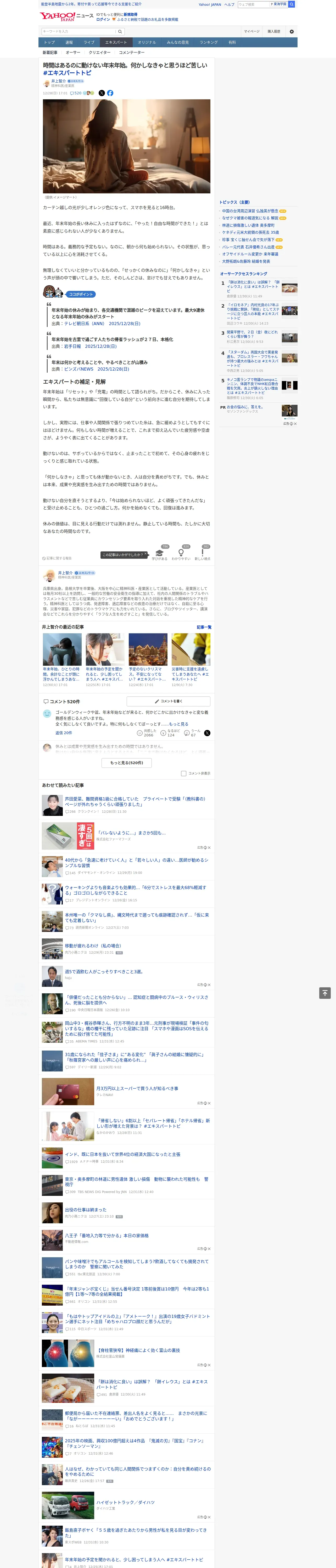Viewport: 336px width, 1568px height.
Task: Open インド、既に日本を抜いて世界4位 article
Action: pos(122,1154)
